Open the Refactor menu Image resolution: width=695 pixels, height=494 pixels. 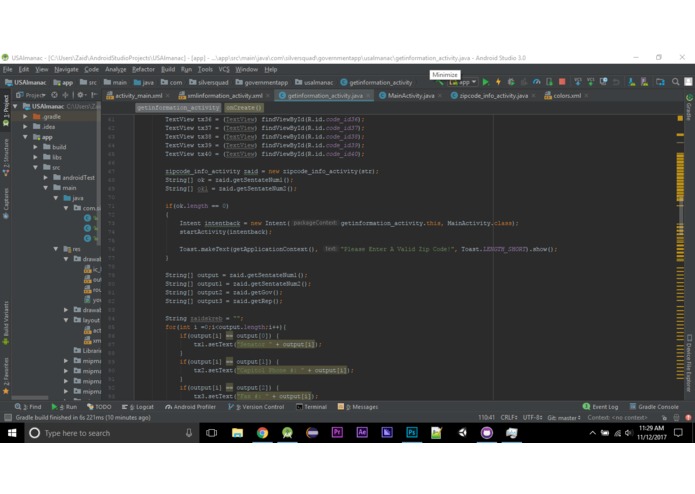(x=143, y=70)
